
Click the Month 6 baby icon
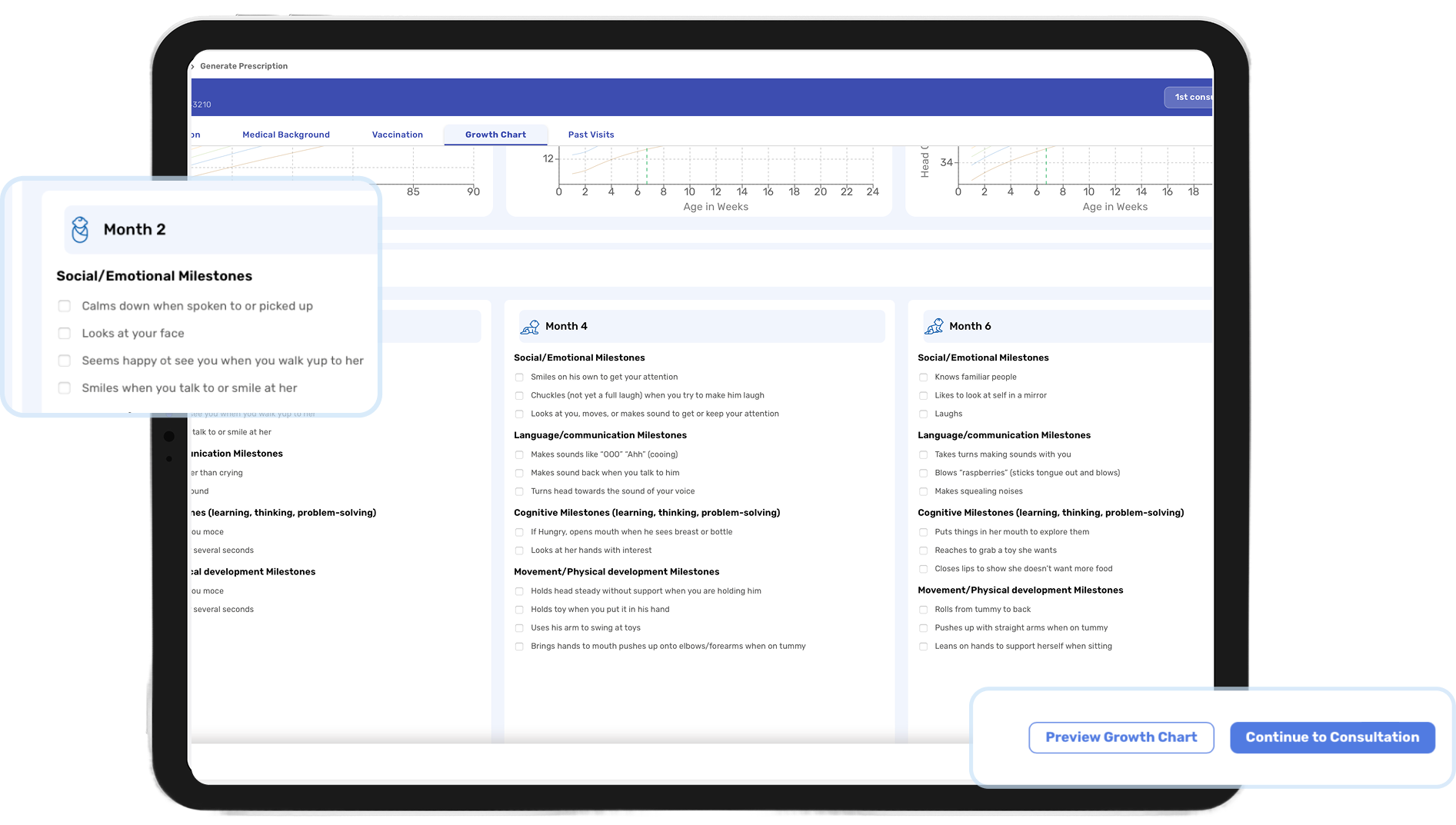(x=934, y=327)
